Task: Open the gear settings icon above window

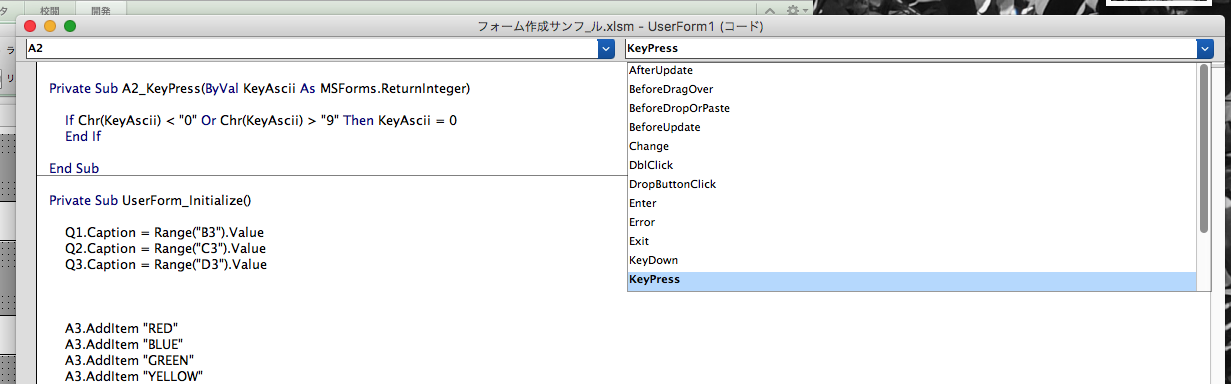Action: (792, 9)
